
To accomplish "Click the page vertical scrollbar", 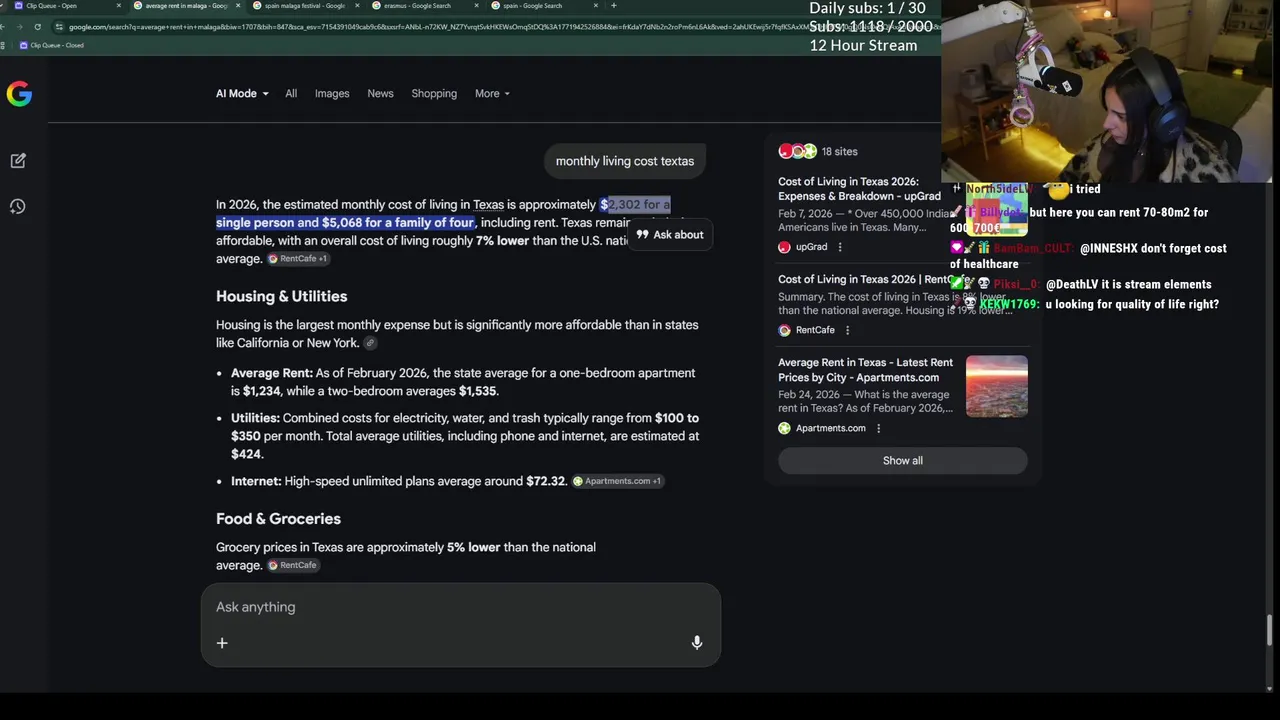I will click(x=1270, y=631).
